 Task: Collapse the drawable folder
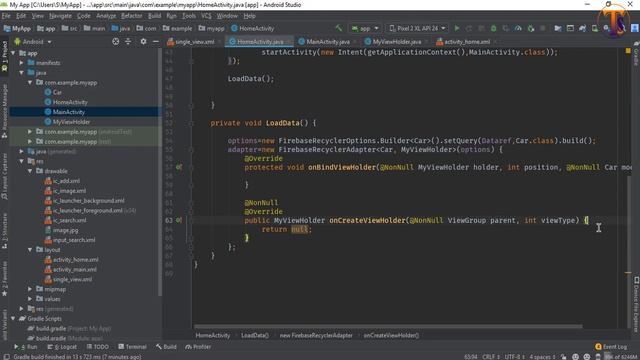[x=30, y=171]
